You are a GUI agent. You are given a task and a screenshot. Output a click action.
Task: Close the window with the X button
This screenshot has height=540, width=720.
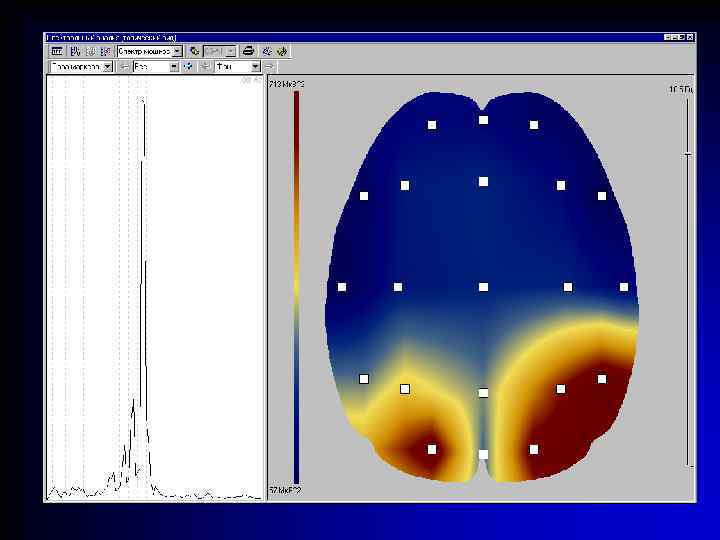click(690, 37)
